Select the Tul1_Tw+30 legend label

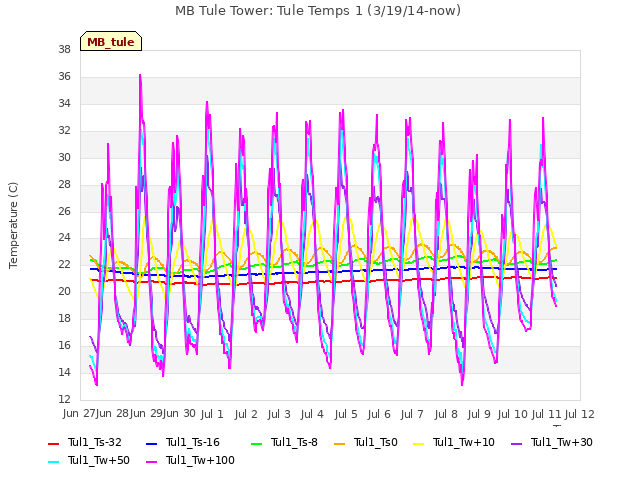point(562,442)
